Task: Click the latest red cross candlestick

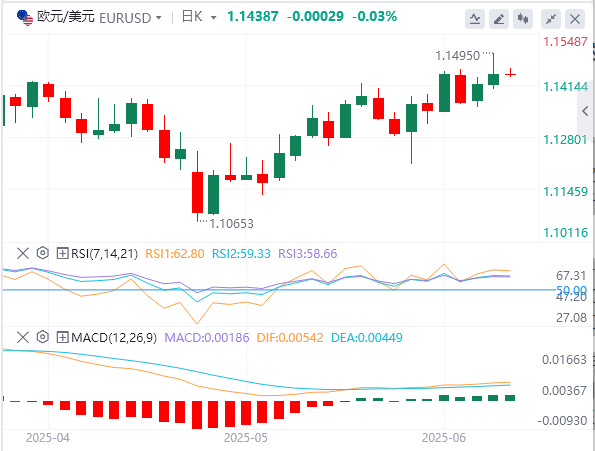Action: tap(510, 74)
